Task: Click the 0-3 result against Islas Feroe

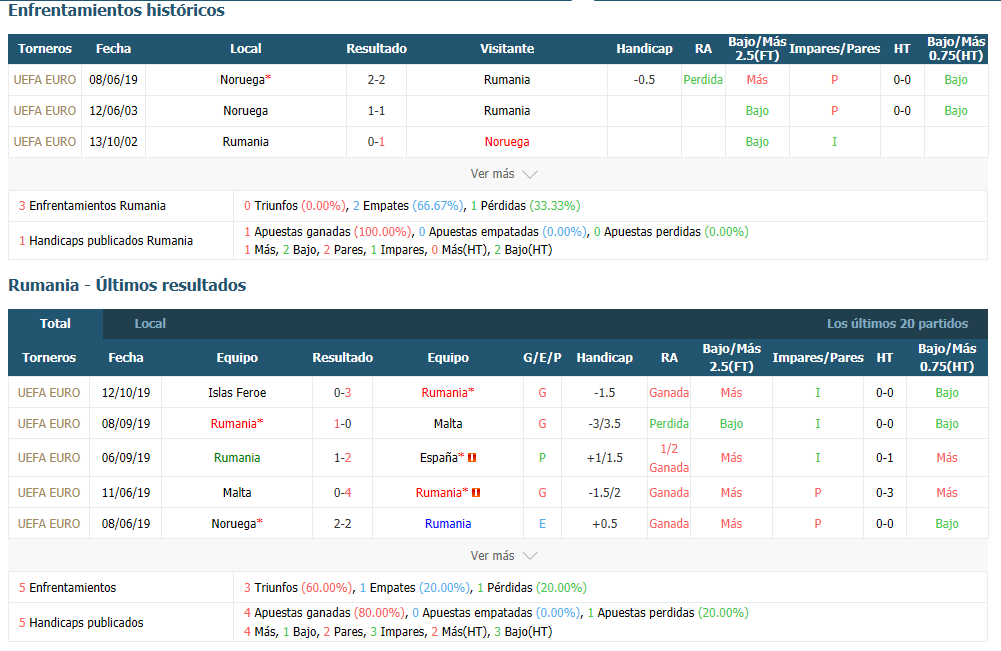Action: pyautogui.click(x=342, y=393)
